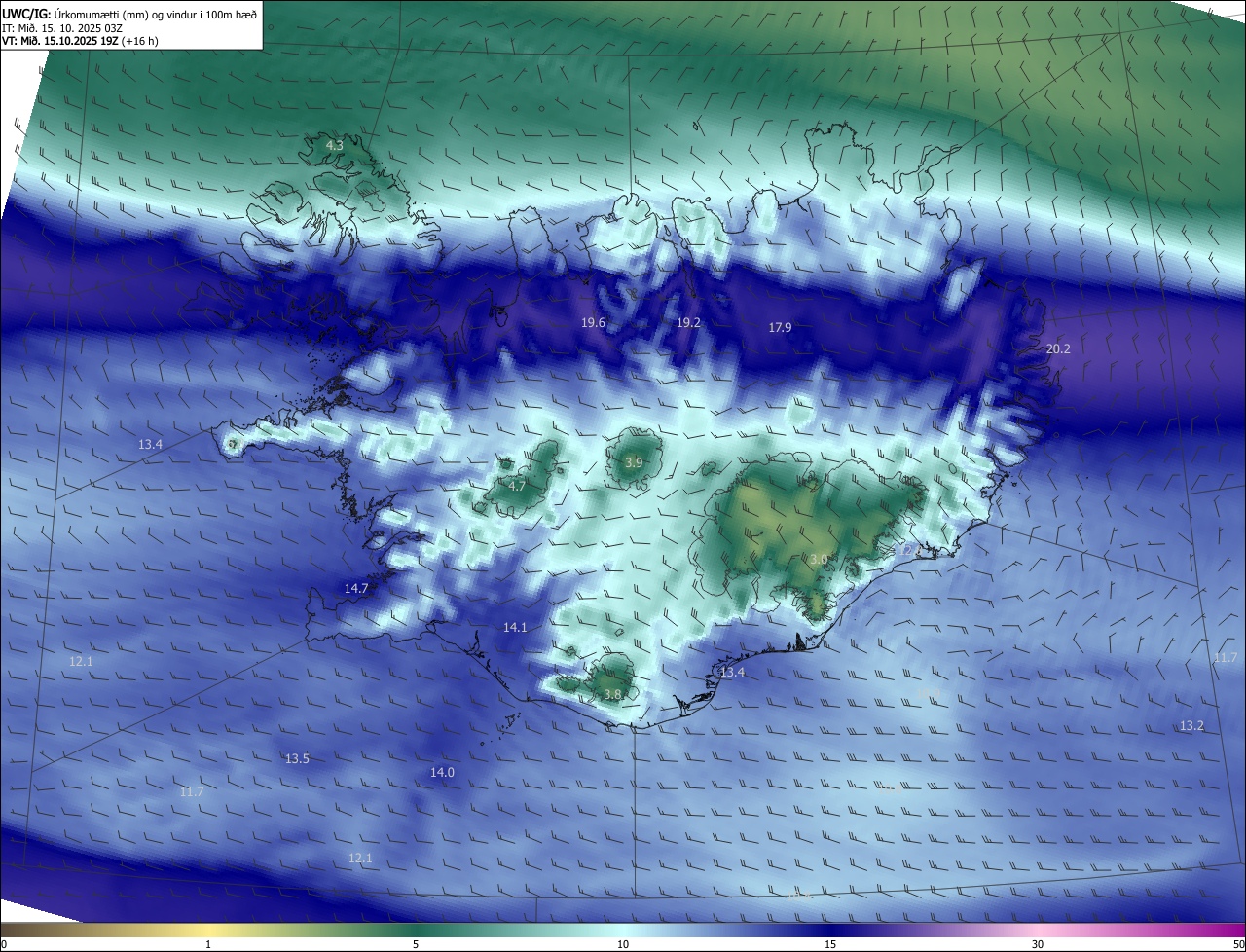Click the color scale tick label 50

1238,944
